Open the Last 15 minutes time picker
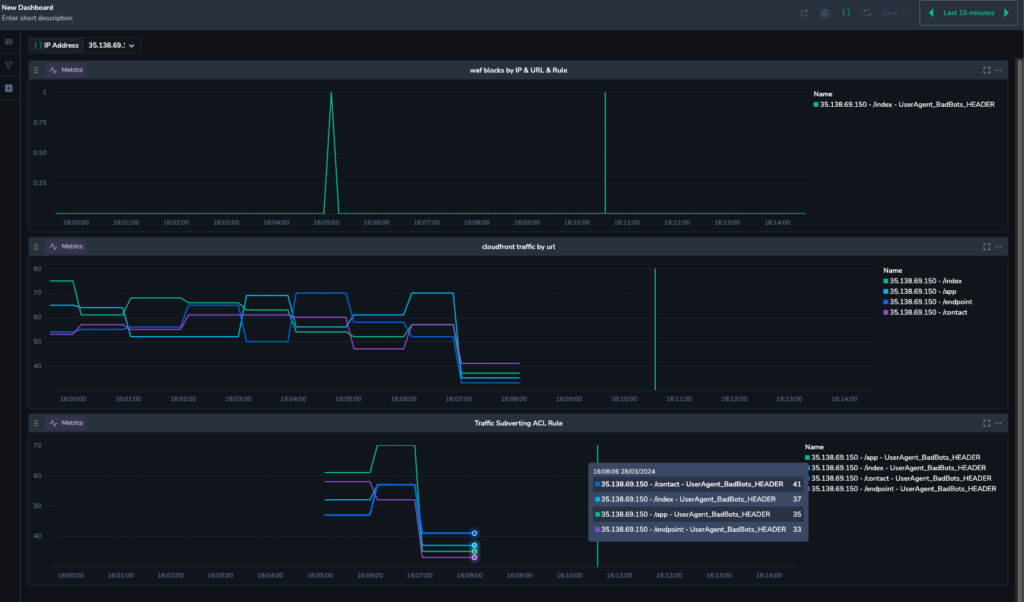1024x602 pixels. [x=967, y=13]
